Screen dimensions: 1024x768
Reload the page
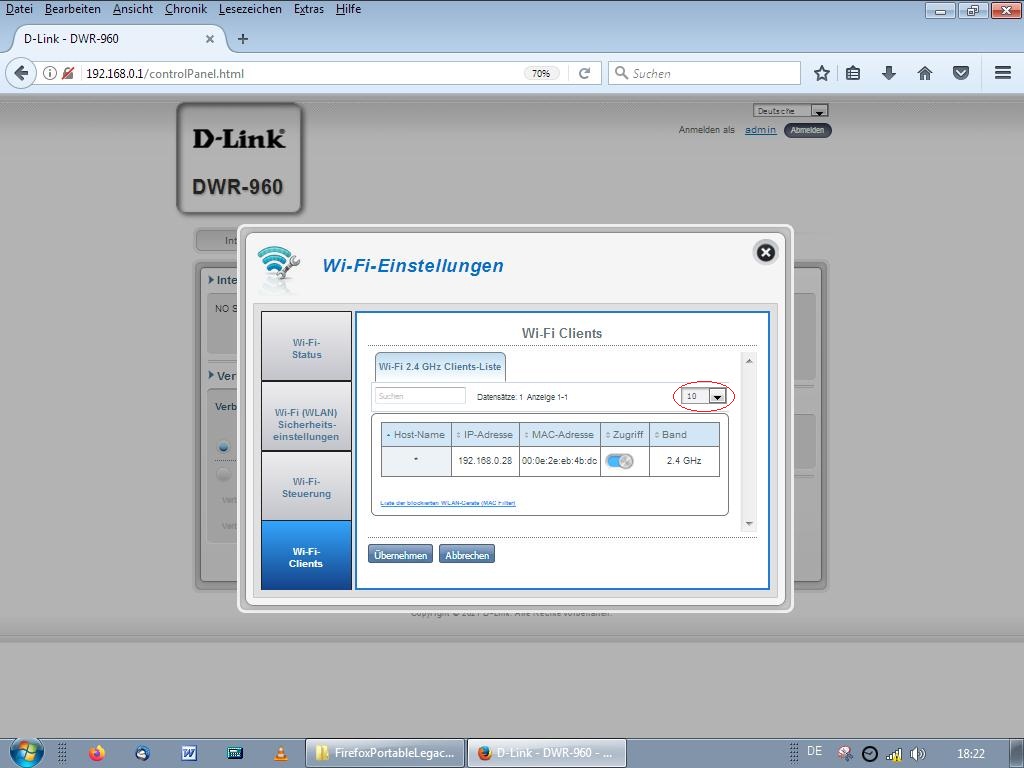coord(584,73)
